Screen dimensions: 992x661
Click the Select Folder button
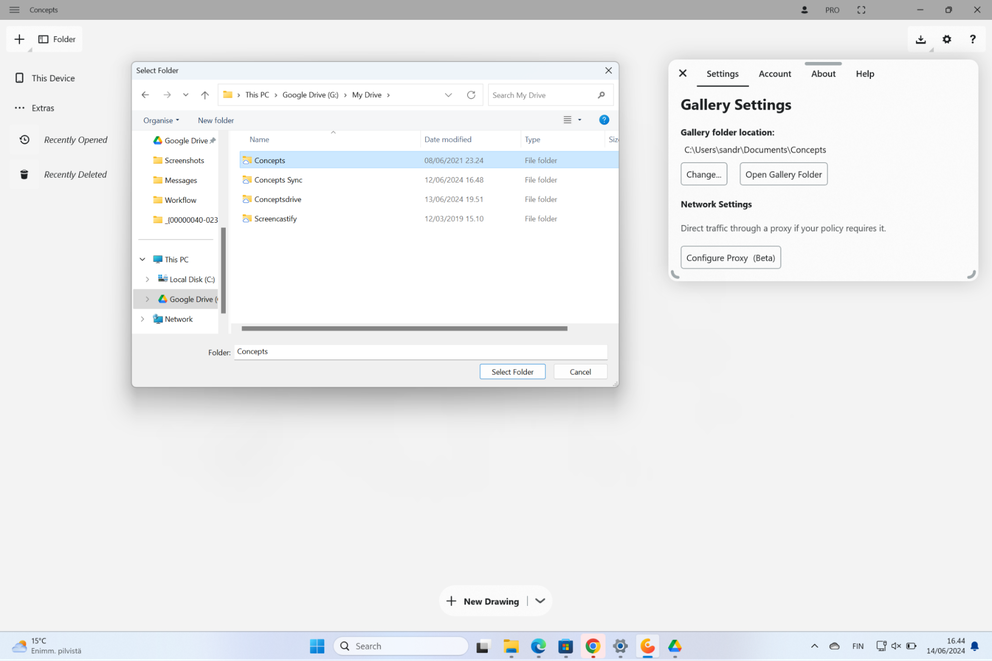(x=512, y=371)
